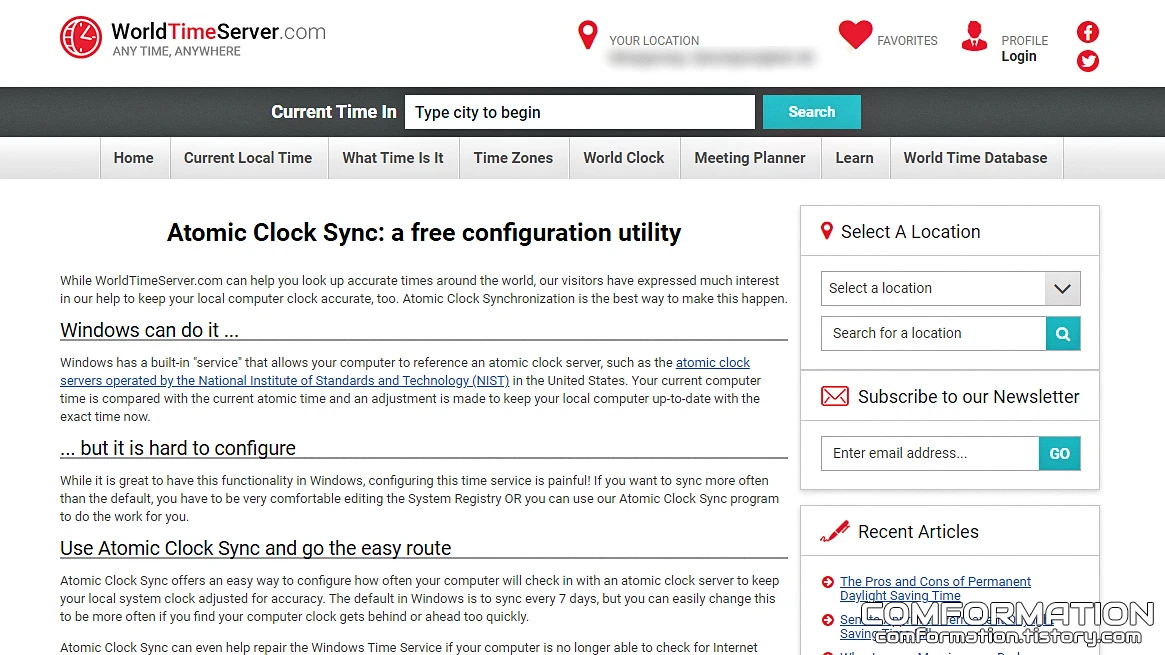This screenshot has height=655, width=1165.
Task: Click the FAVORITES label in header
Action: (907, 41)
